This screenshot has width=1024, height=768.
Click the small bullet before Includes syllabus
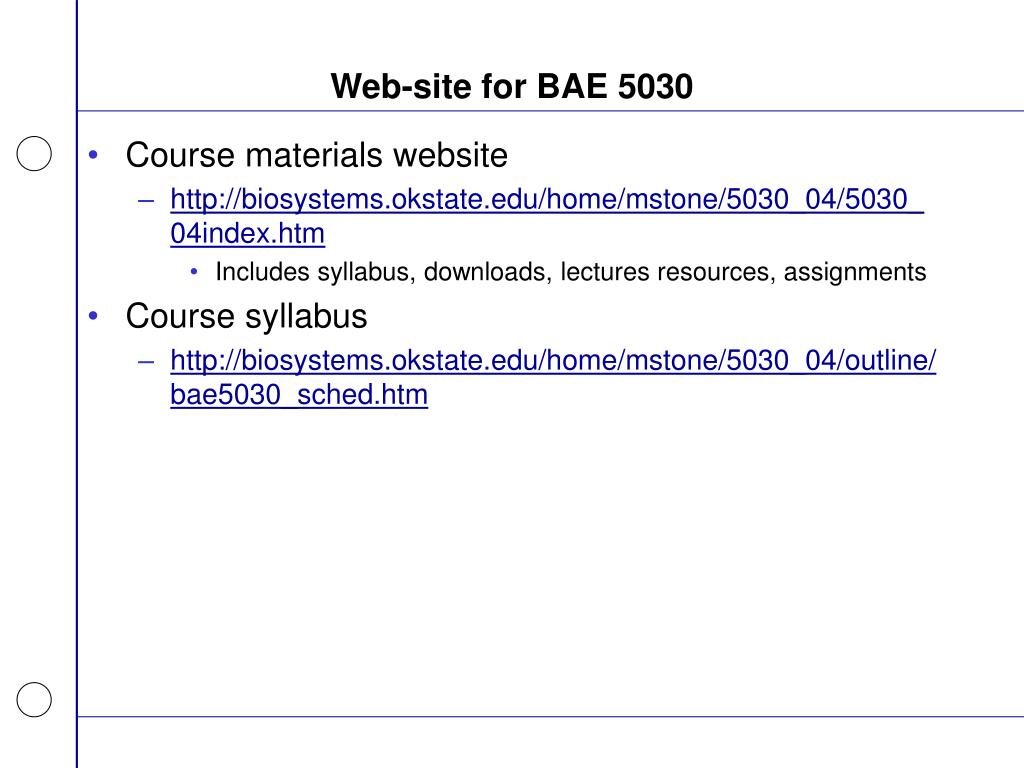tap(194, 272)
